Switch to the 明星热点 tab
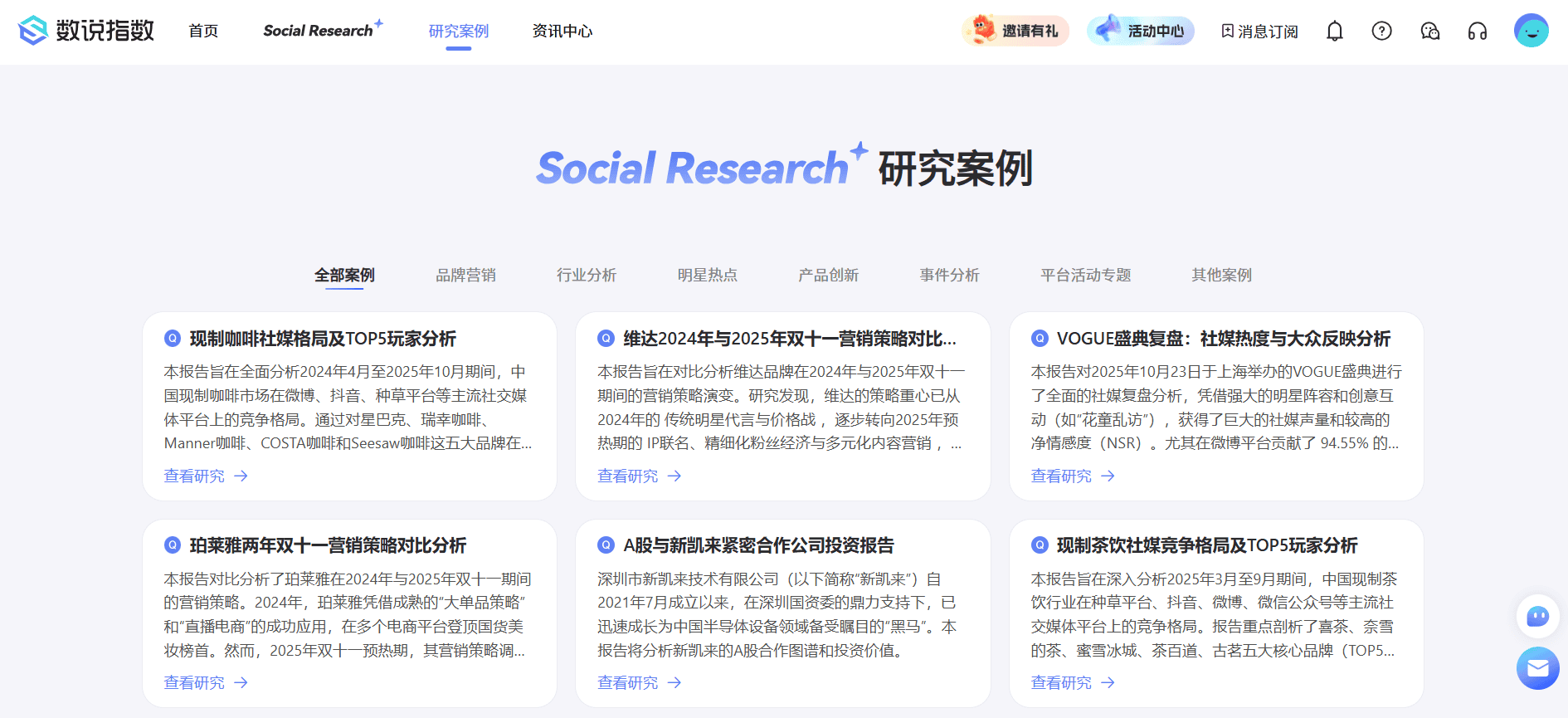The height and width of the screenshot is (718, 1568). click(708, 275)
